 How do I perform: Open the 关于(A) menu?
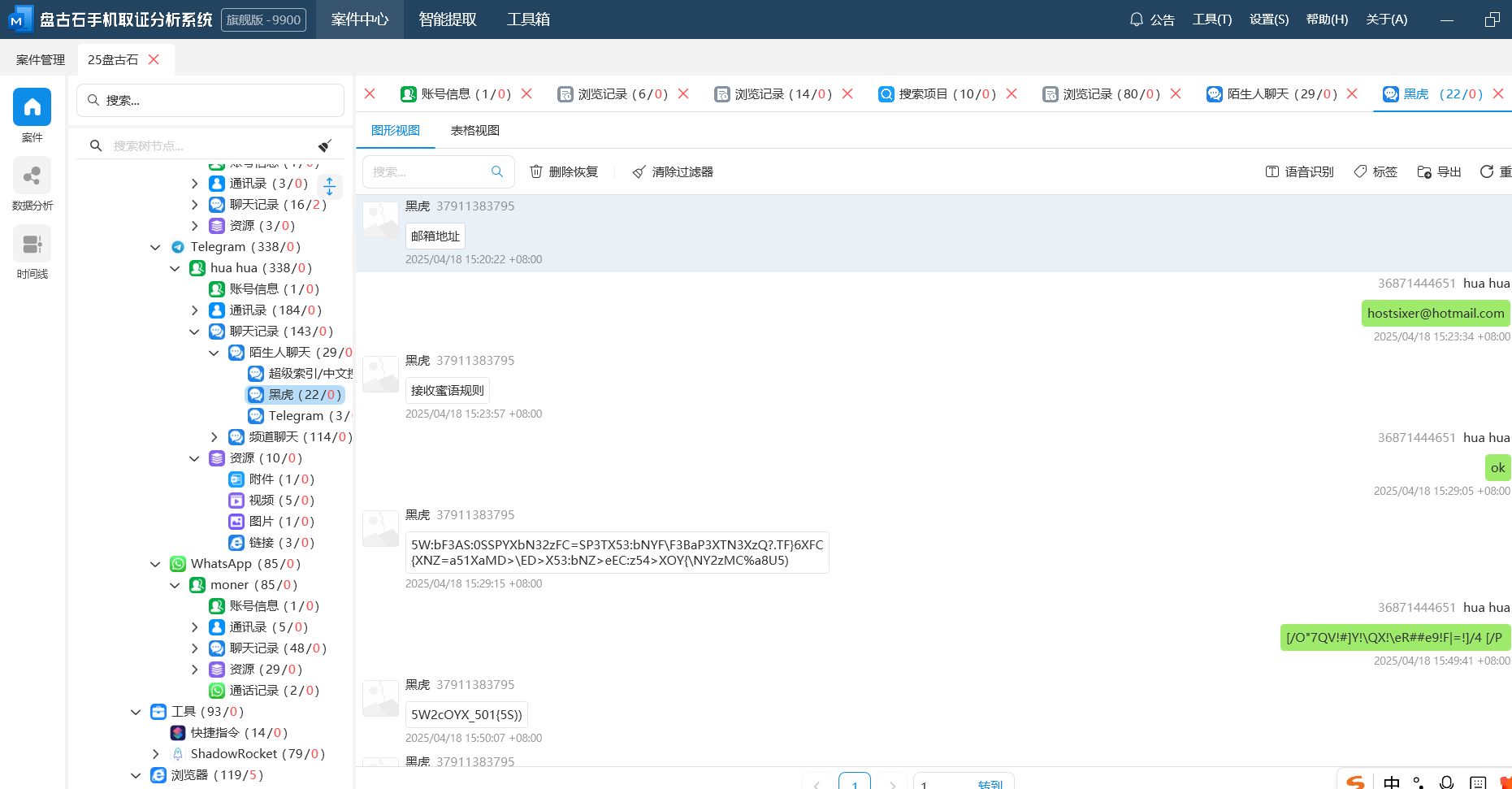pos(1387,20)
